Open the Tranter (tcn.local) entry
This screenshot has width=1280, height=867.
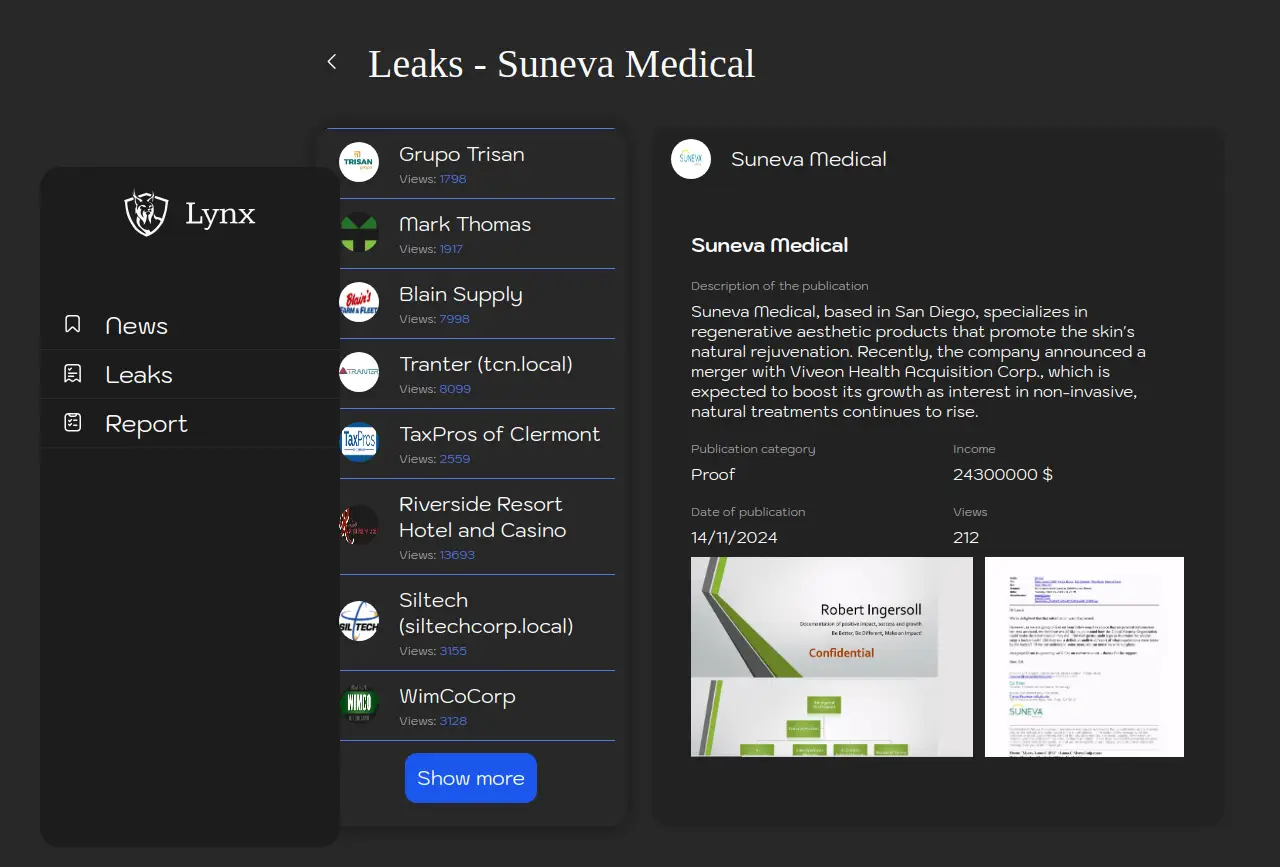(485, 365)
